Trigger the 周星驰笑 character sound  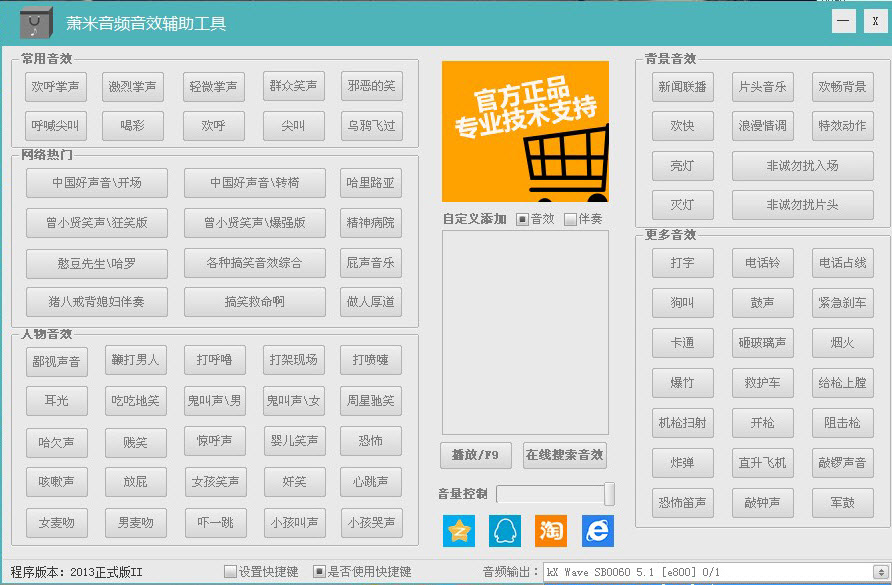(x=371, y=401)
